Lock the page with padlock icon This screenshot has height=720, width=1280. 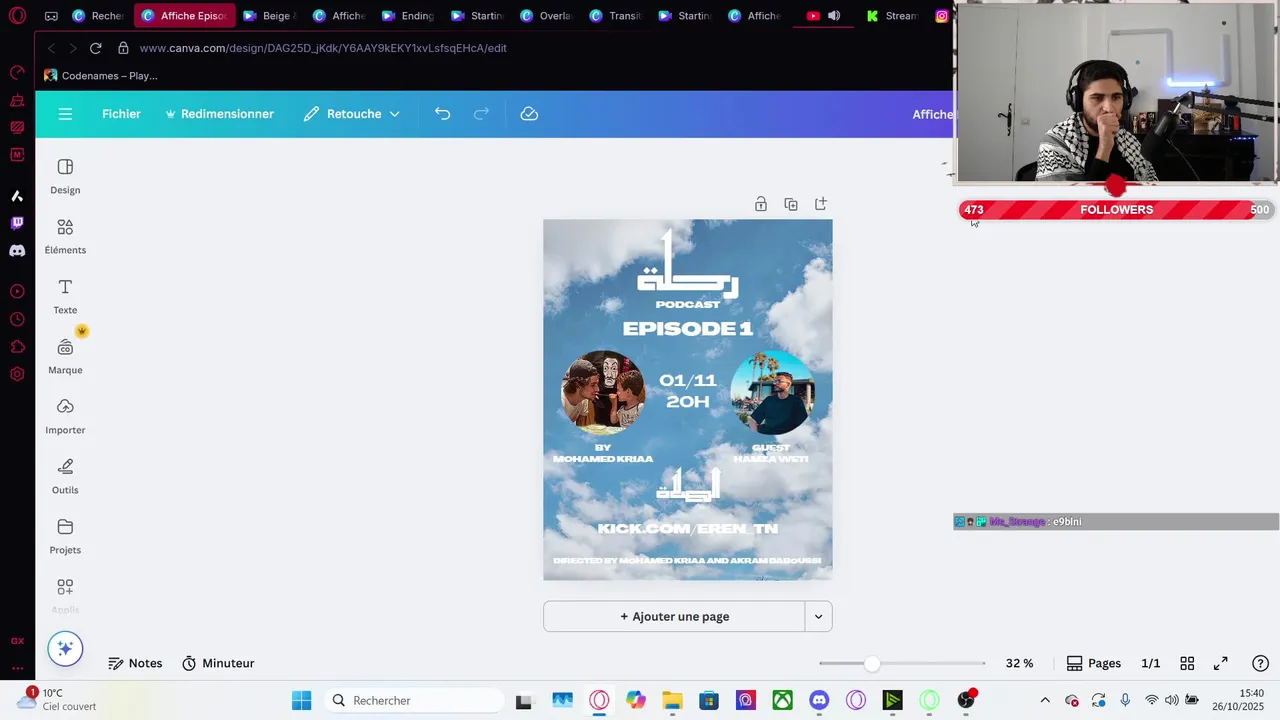coord(761,204)
